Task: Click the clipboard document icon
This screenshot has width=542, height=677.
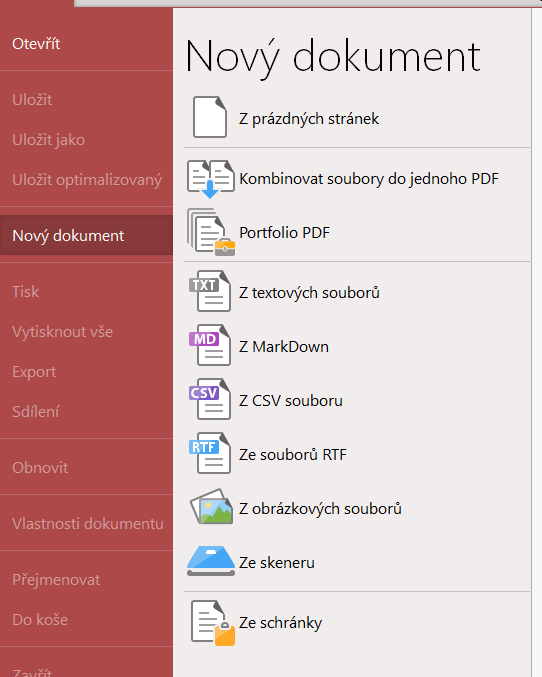Action: point(213,623)
